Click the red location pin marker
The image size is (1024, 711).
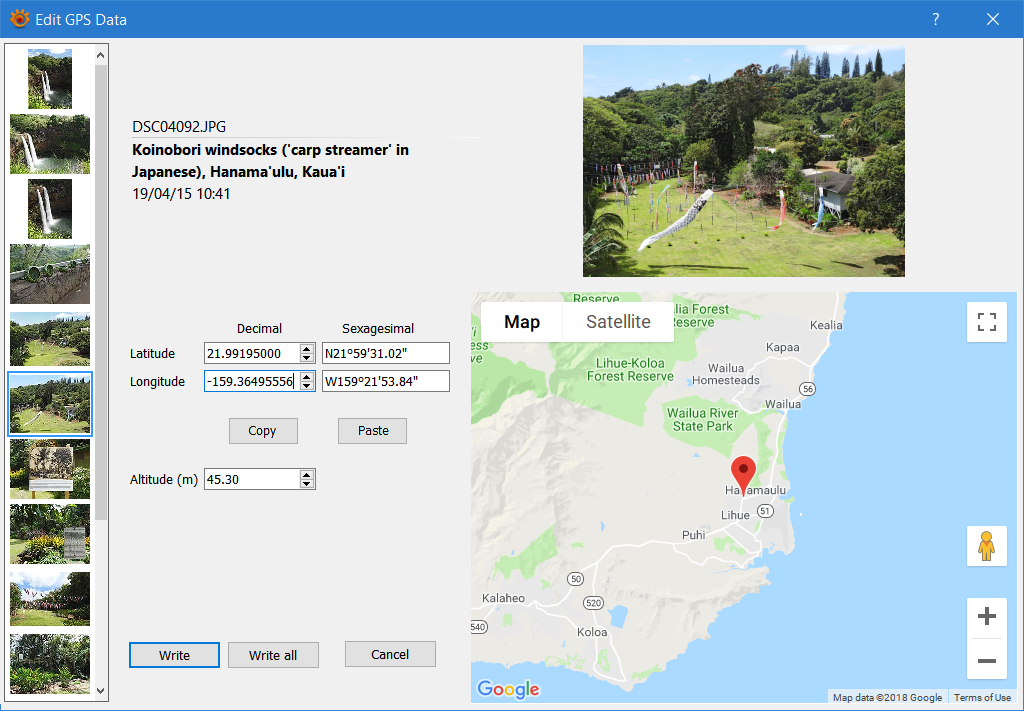(742, 473)
